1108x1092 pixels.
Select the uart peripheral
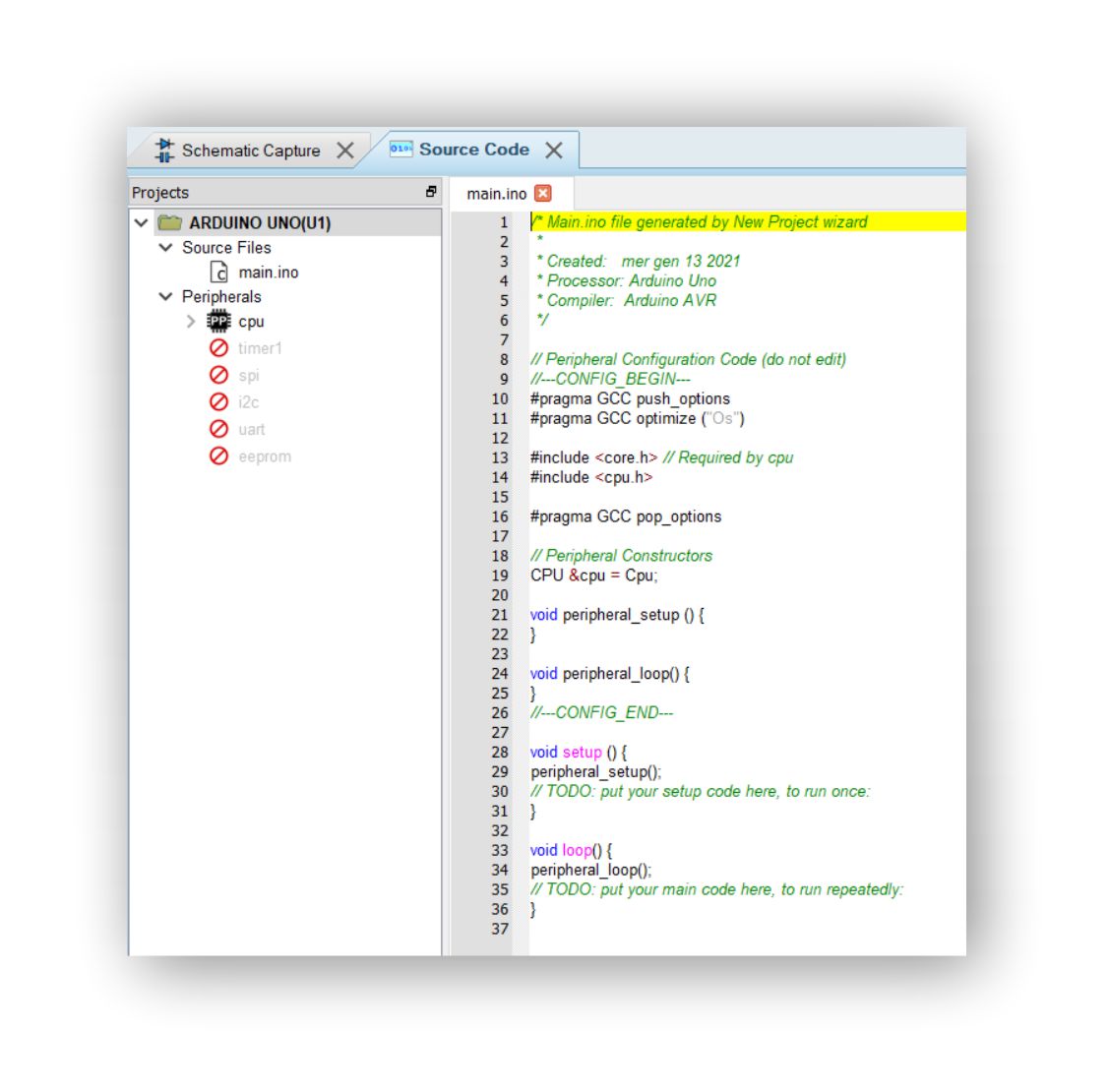pos(252,430)
